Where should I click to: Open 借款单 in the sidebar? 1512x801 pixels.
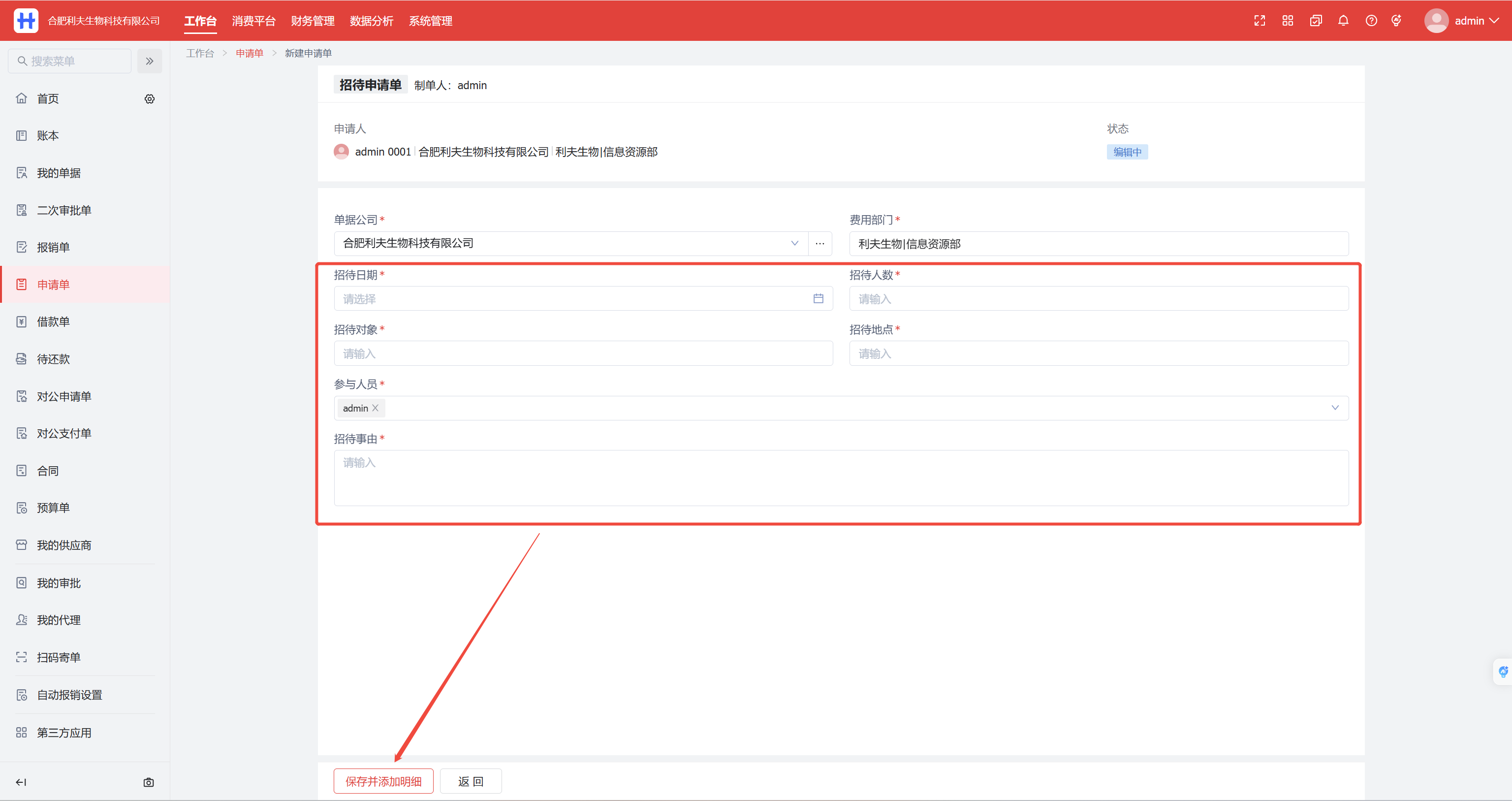click(54, 322)
